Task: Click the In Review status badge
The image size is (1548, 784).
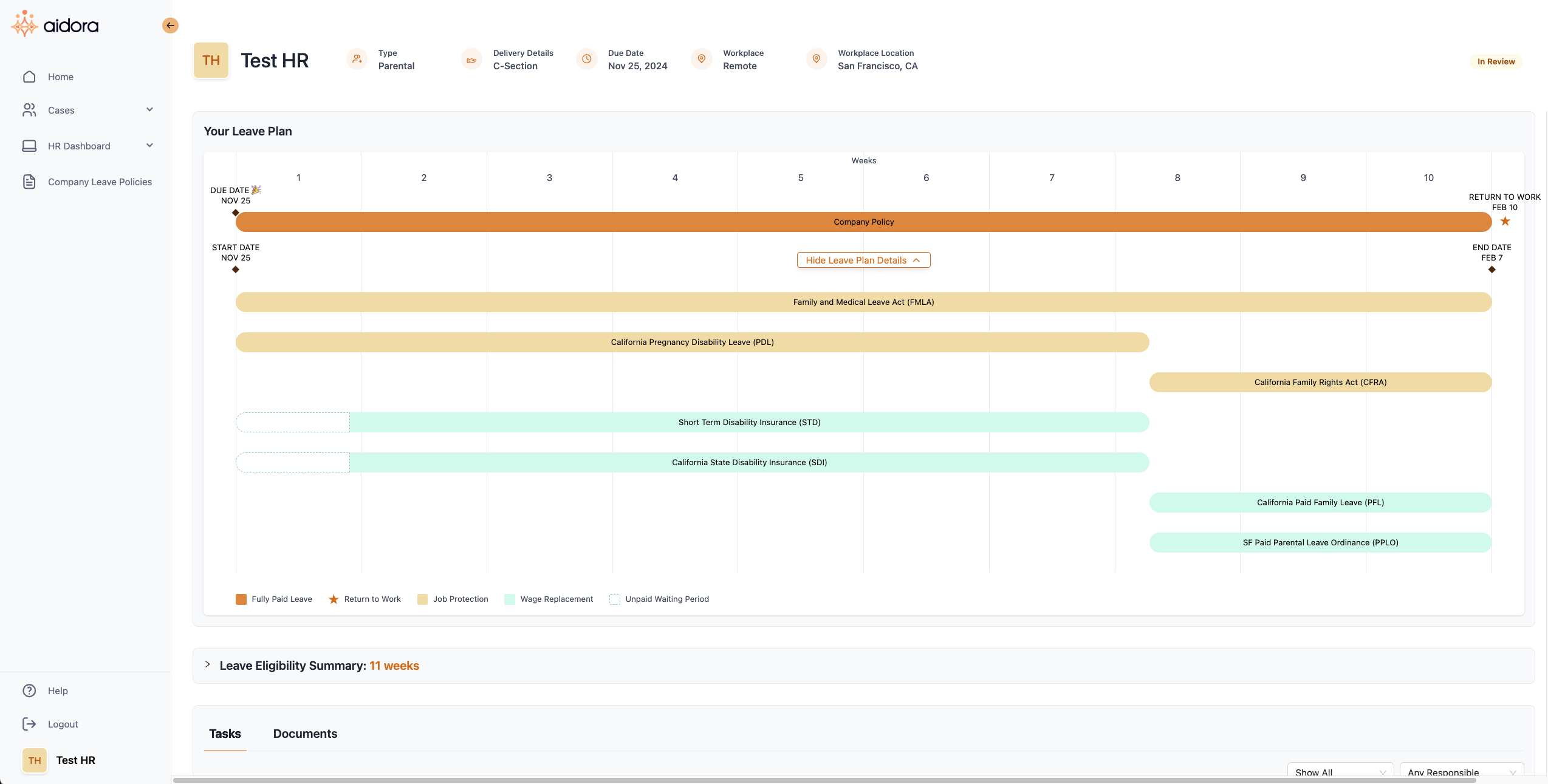Action: (x=1495, y=61)
